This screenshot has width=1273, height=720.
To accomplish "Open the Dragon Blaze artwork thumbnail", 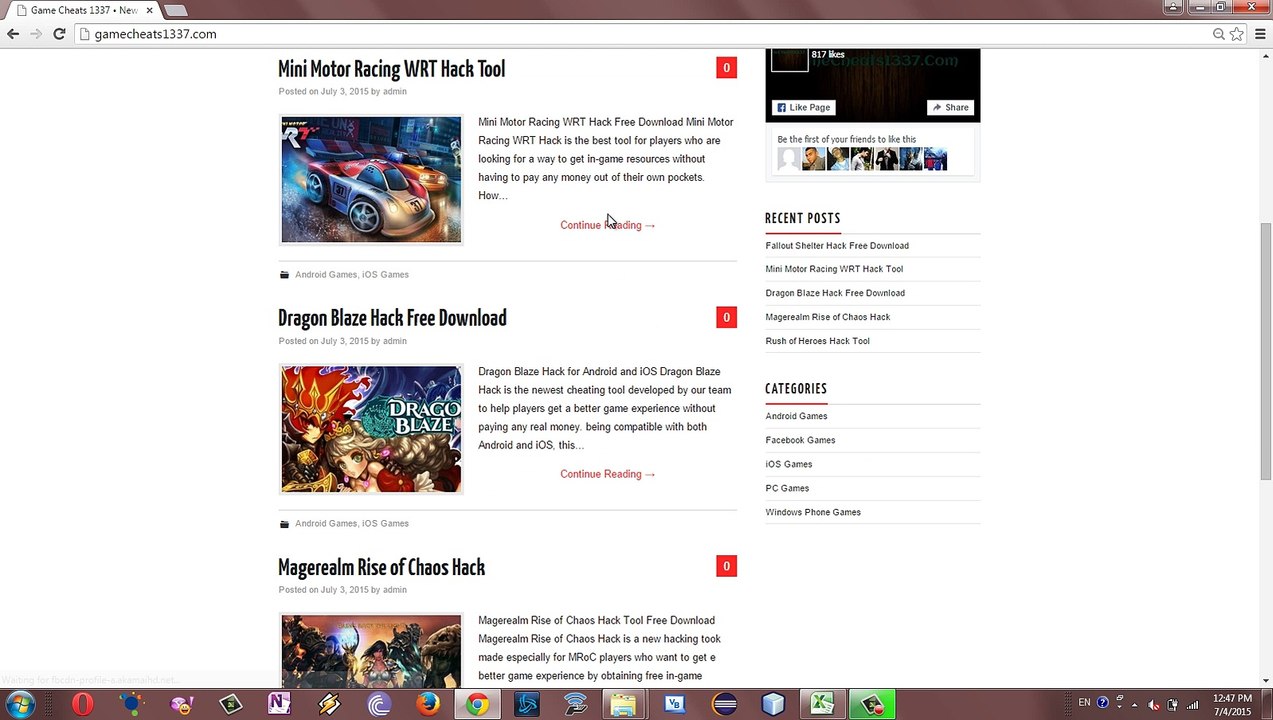I will click(x=371, y=429).
